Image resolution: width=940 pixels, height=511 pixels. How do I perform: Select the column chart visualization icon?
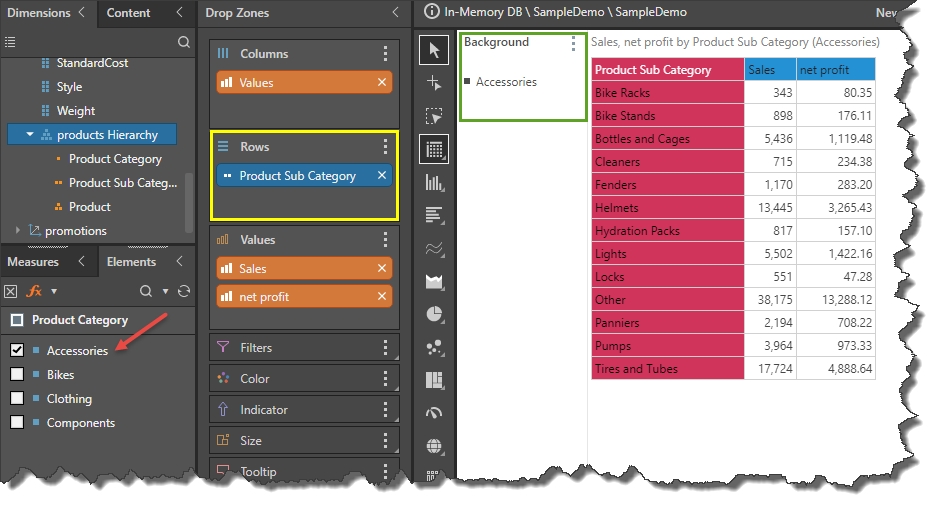point(434,182)
